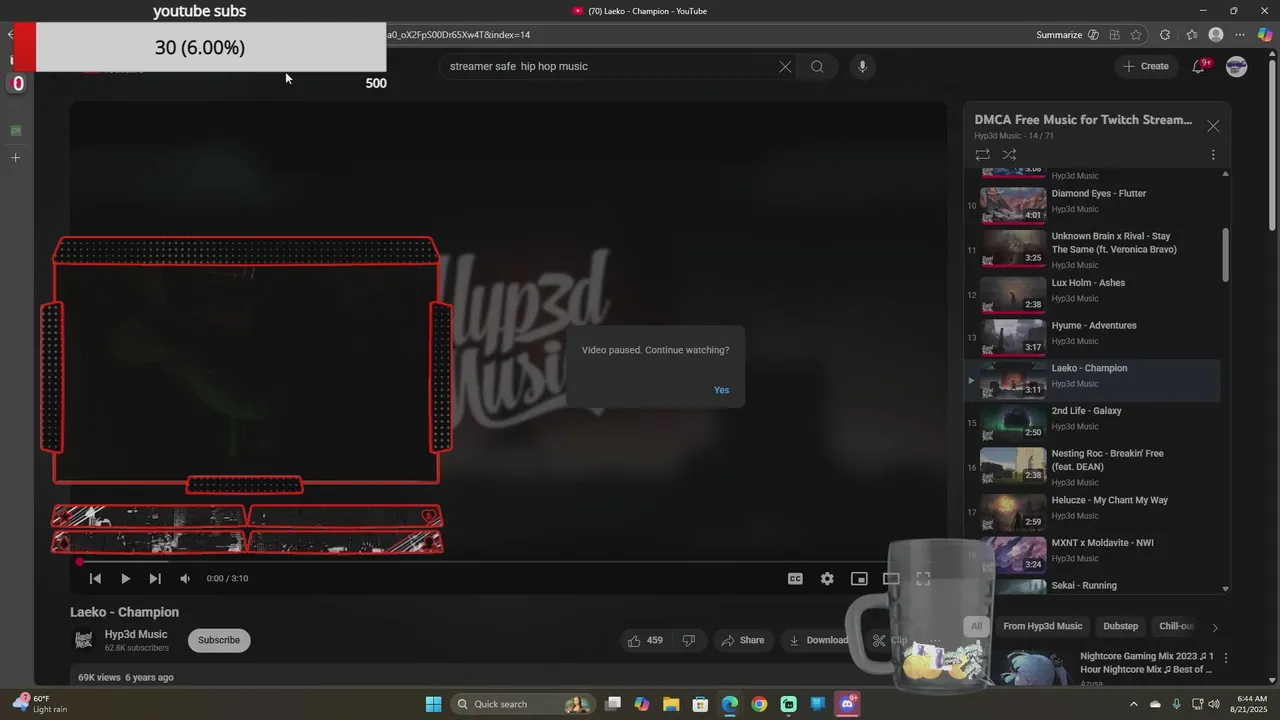
Task: Open the playlist three-dot options menu
Action: tap(1213, 155)
